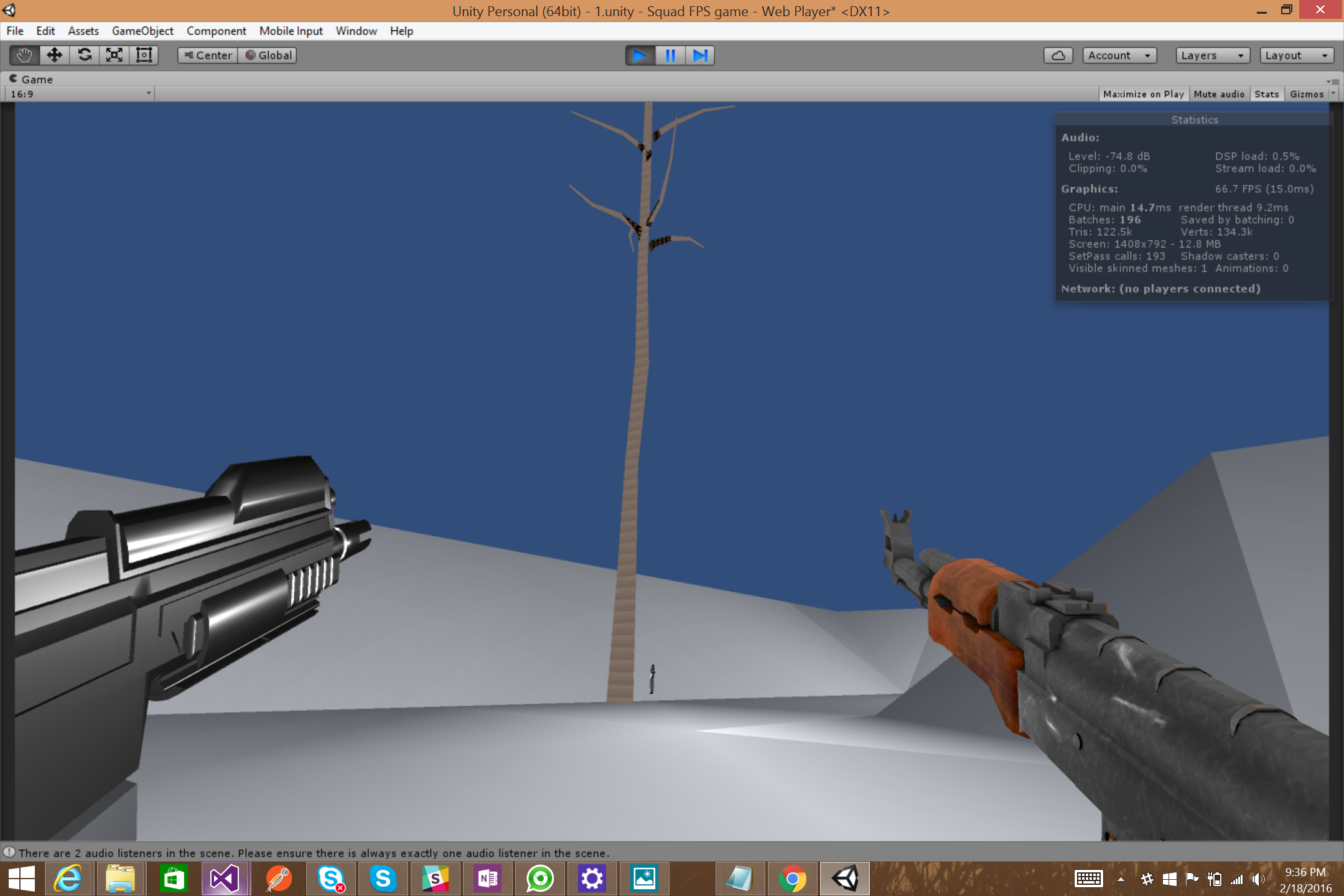The height and width of the screenshot is (896, 1344).
Task: Open Visual Studio from taskbar
Action: point(225,879)
